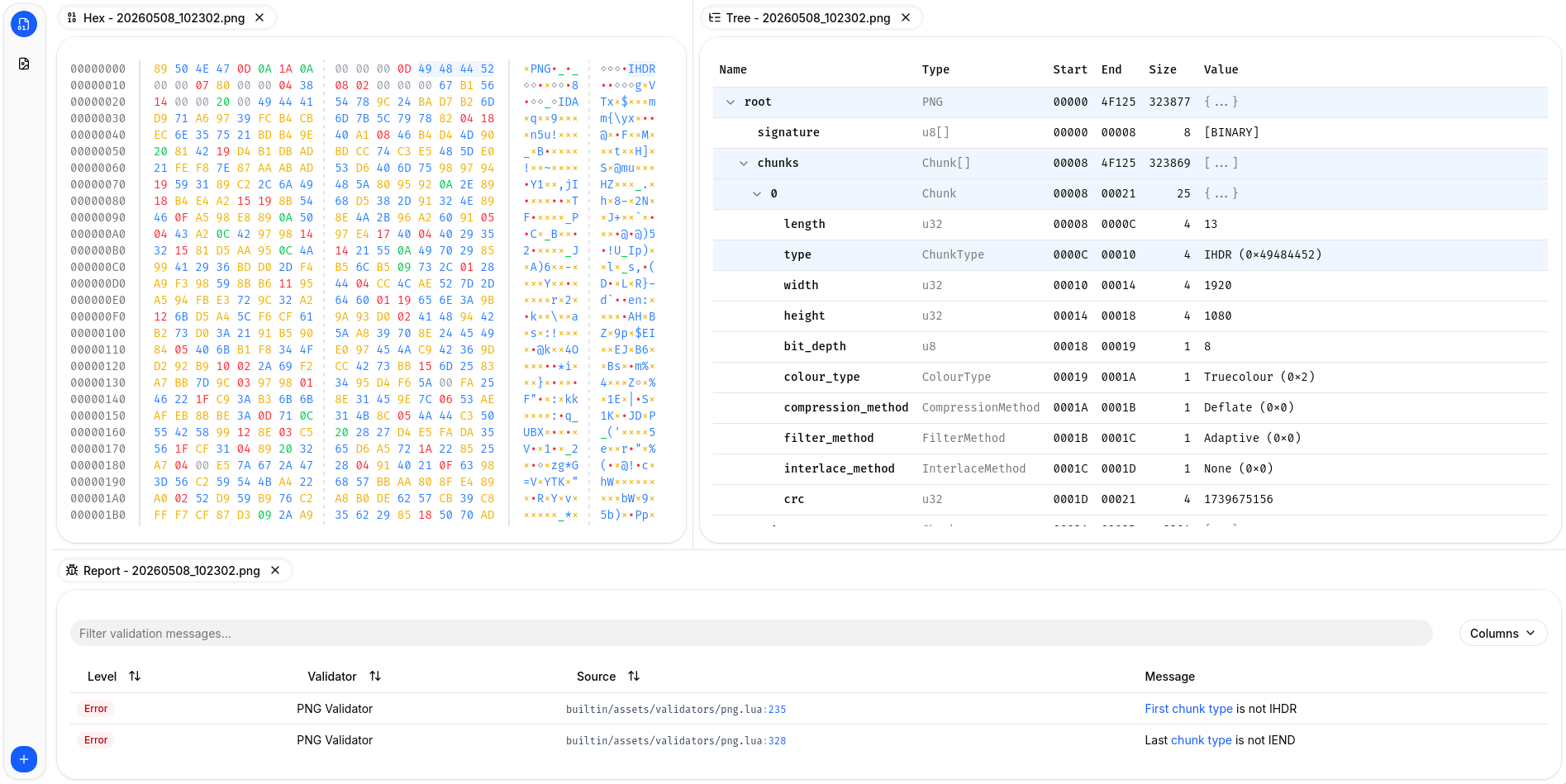Image resolution: width=1566 pixels, height=784 pixels.
Task: Close the Hex tab
Action: click(259, 17)
